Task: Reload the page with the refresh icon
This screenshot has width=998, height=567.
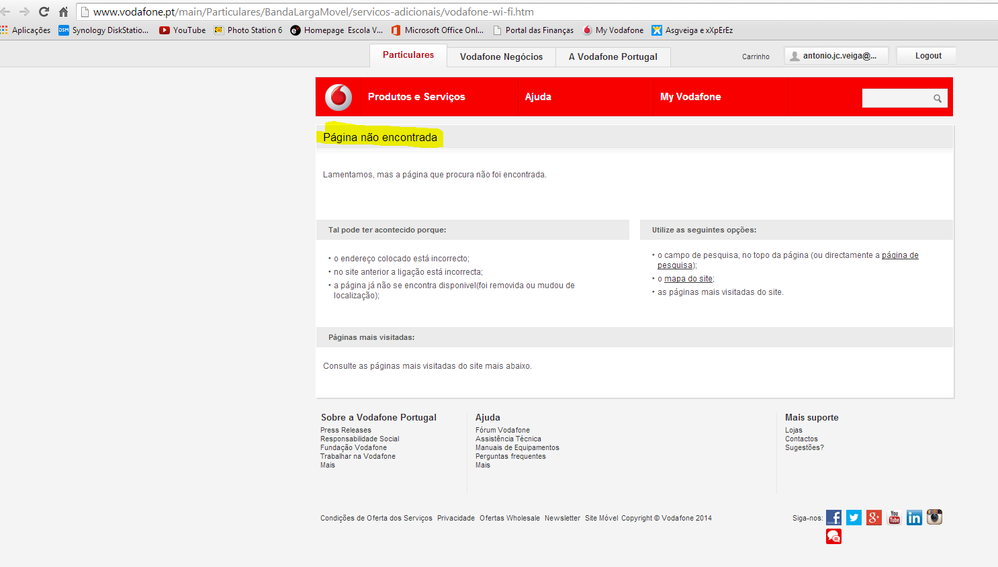Action: (x=44, y=11)
